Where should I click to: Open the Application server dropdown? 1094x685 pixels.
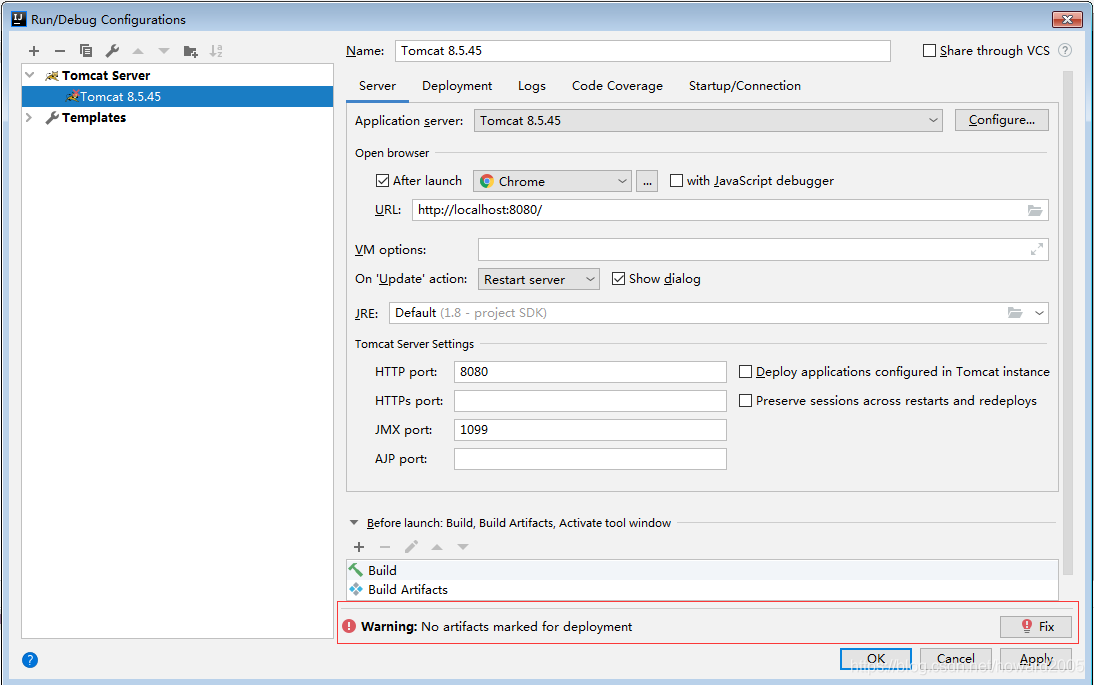tap(708, 121)
